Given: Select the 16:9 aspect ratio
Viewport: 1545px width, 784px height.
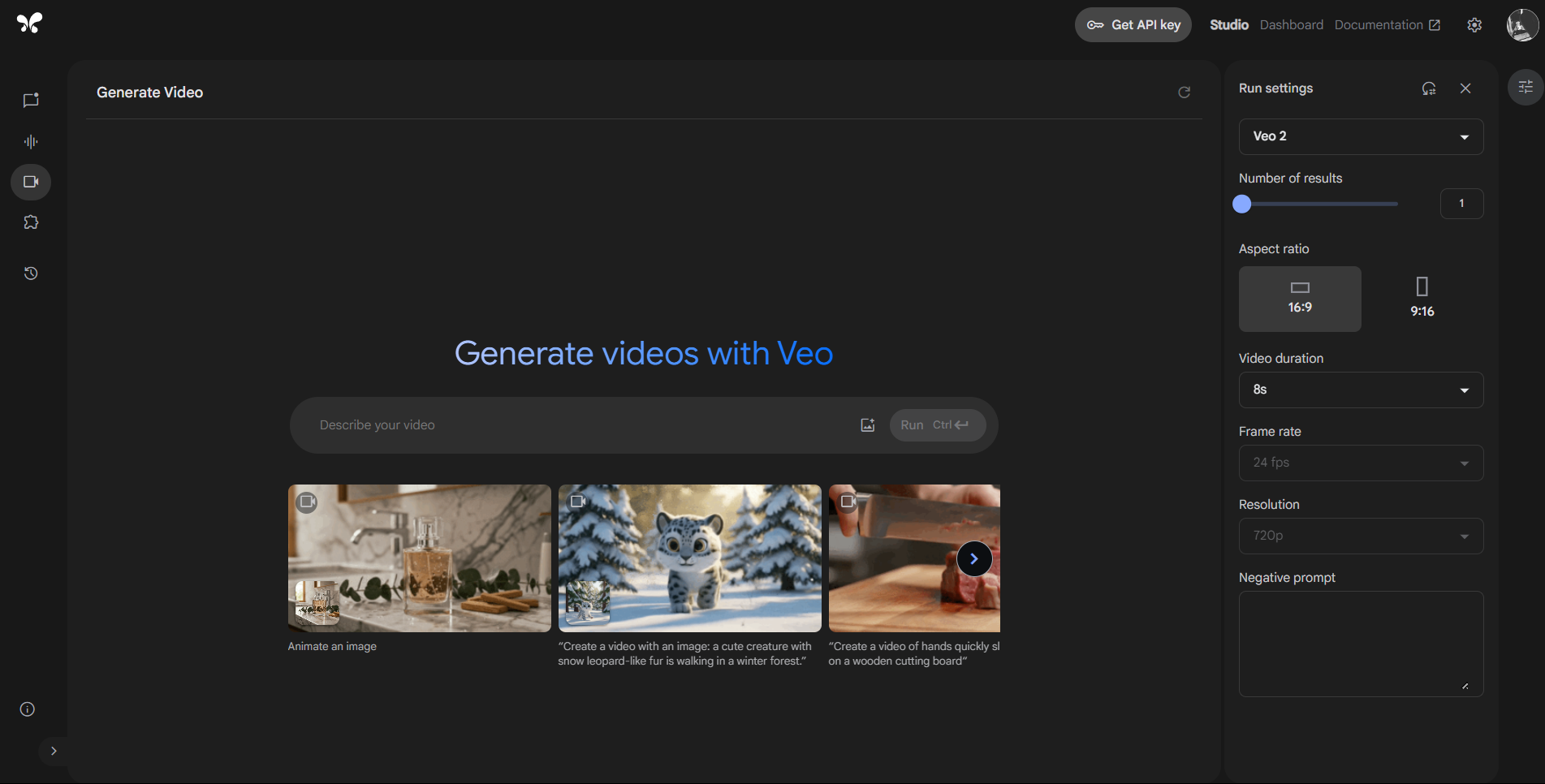Looking at the screenshot, I should [x=1300, y=299].
